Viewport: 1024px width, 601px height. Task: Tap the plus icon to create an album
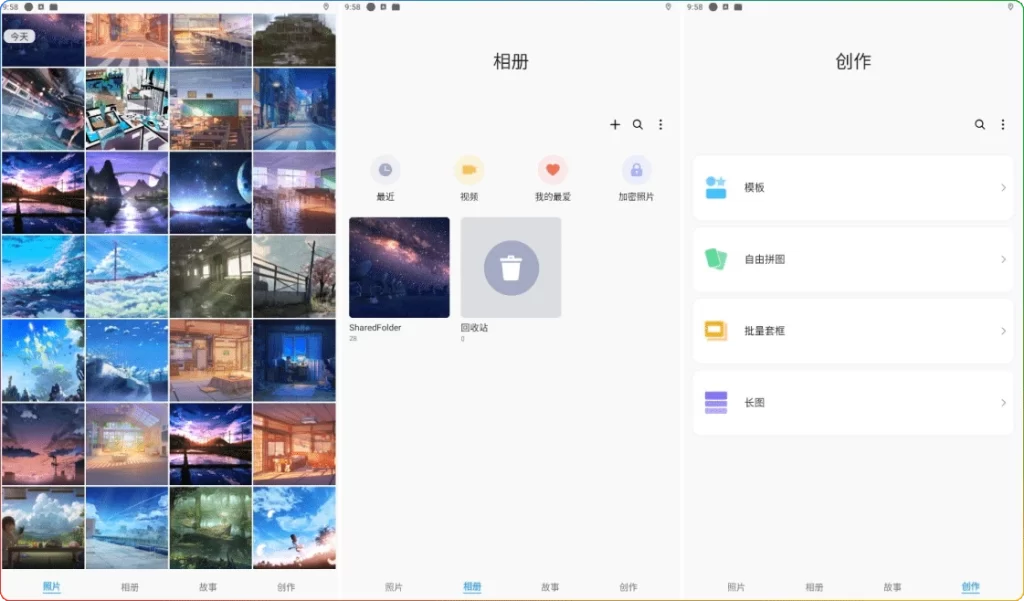(x=615, y=124)
